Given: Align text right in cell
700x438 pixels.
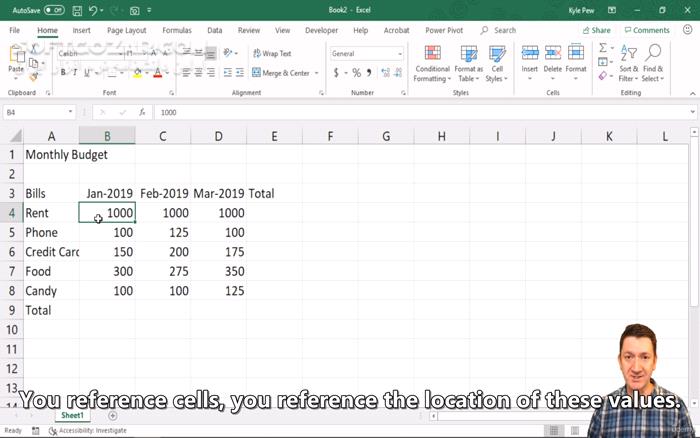Looking at the screenshot, I should pos(210,72).
